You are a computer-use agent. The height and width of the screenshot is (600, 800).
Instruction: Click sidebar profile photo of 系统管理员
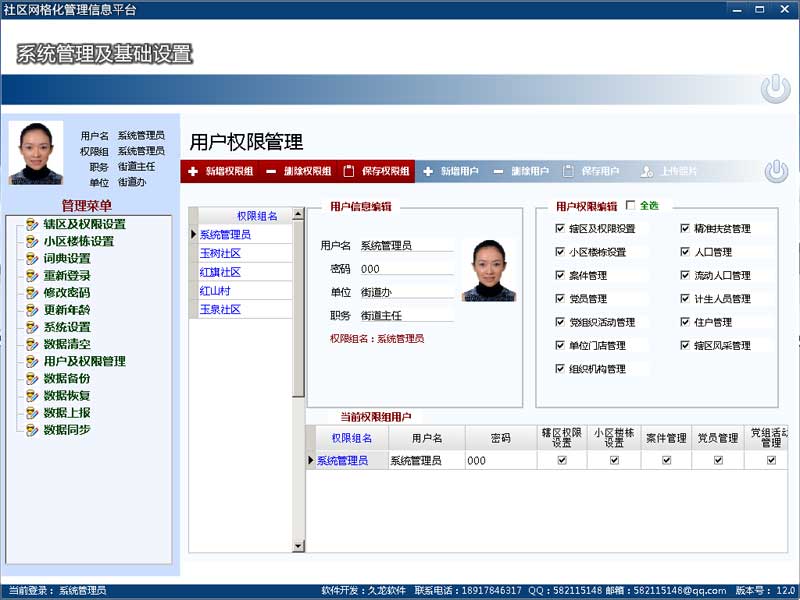point(36,153)
